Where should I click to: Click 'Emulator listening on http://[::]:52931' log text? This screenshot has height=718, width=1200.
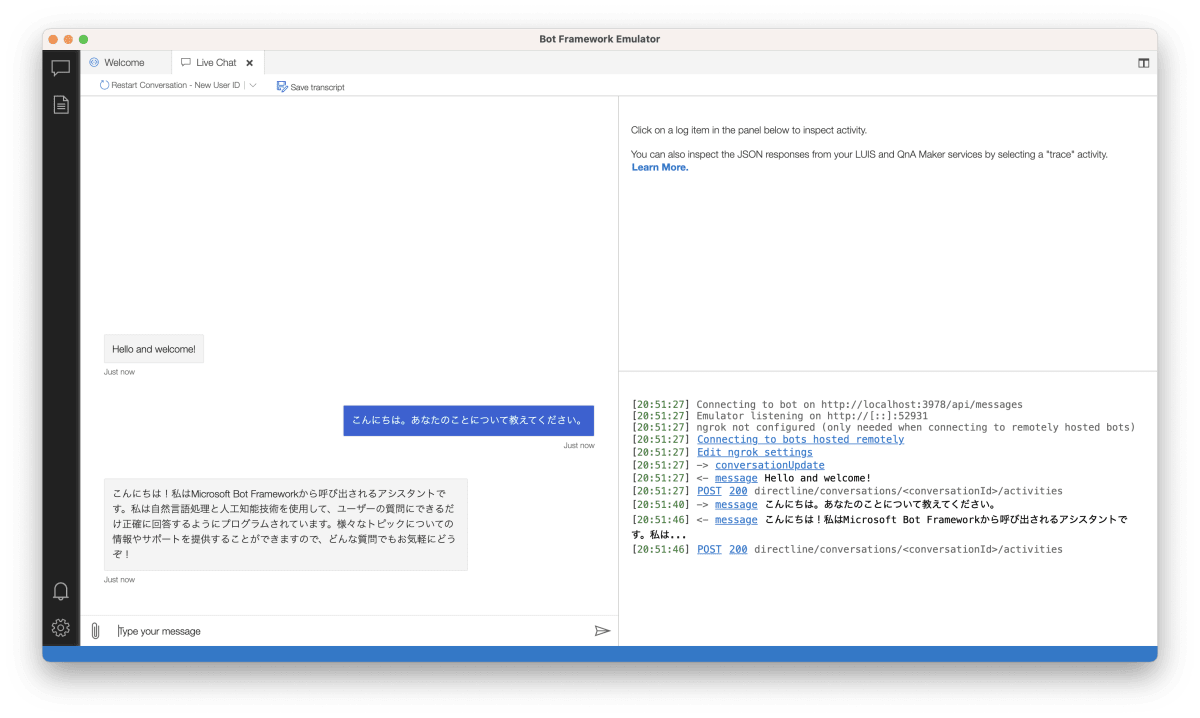coord(812,416)
